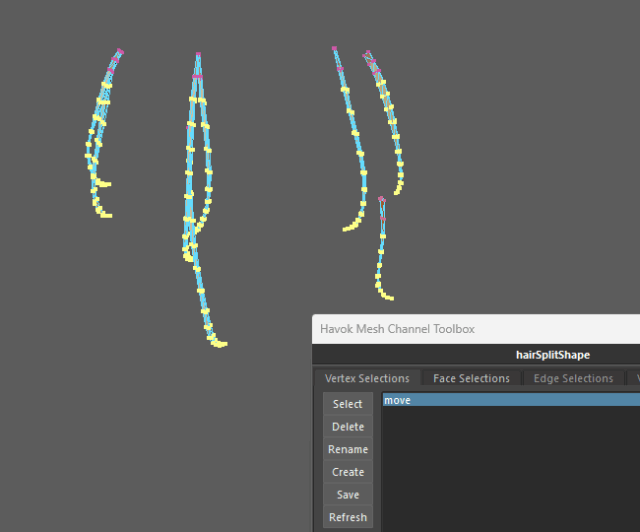Click the top of the rightmost hair strand
Viewport: 640px width, 532px height.
(368, 54)
